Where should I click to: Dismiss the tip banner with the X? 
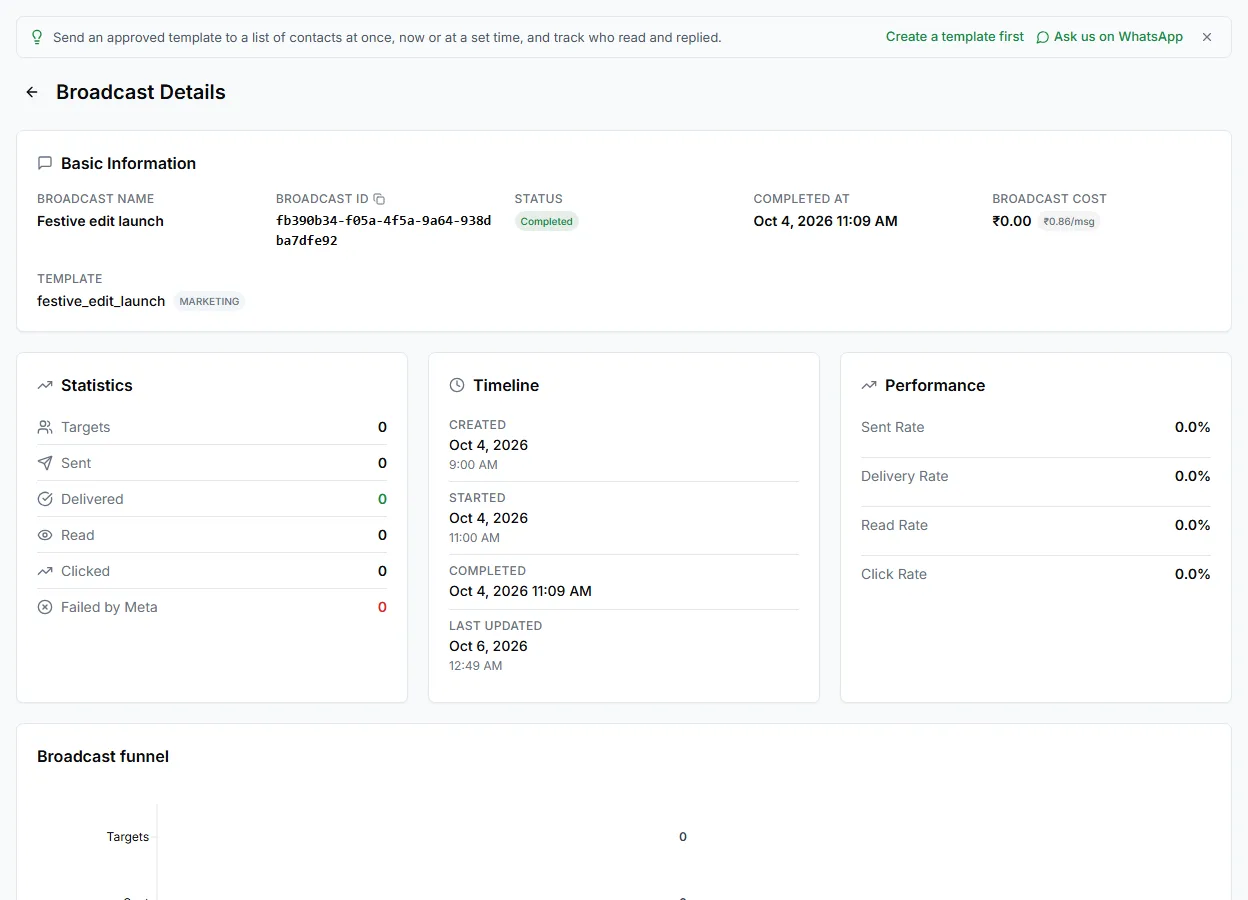point(1207,37)
